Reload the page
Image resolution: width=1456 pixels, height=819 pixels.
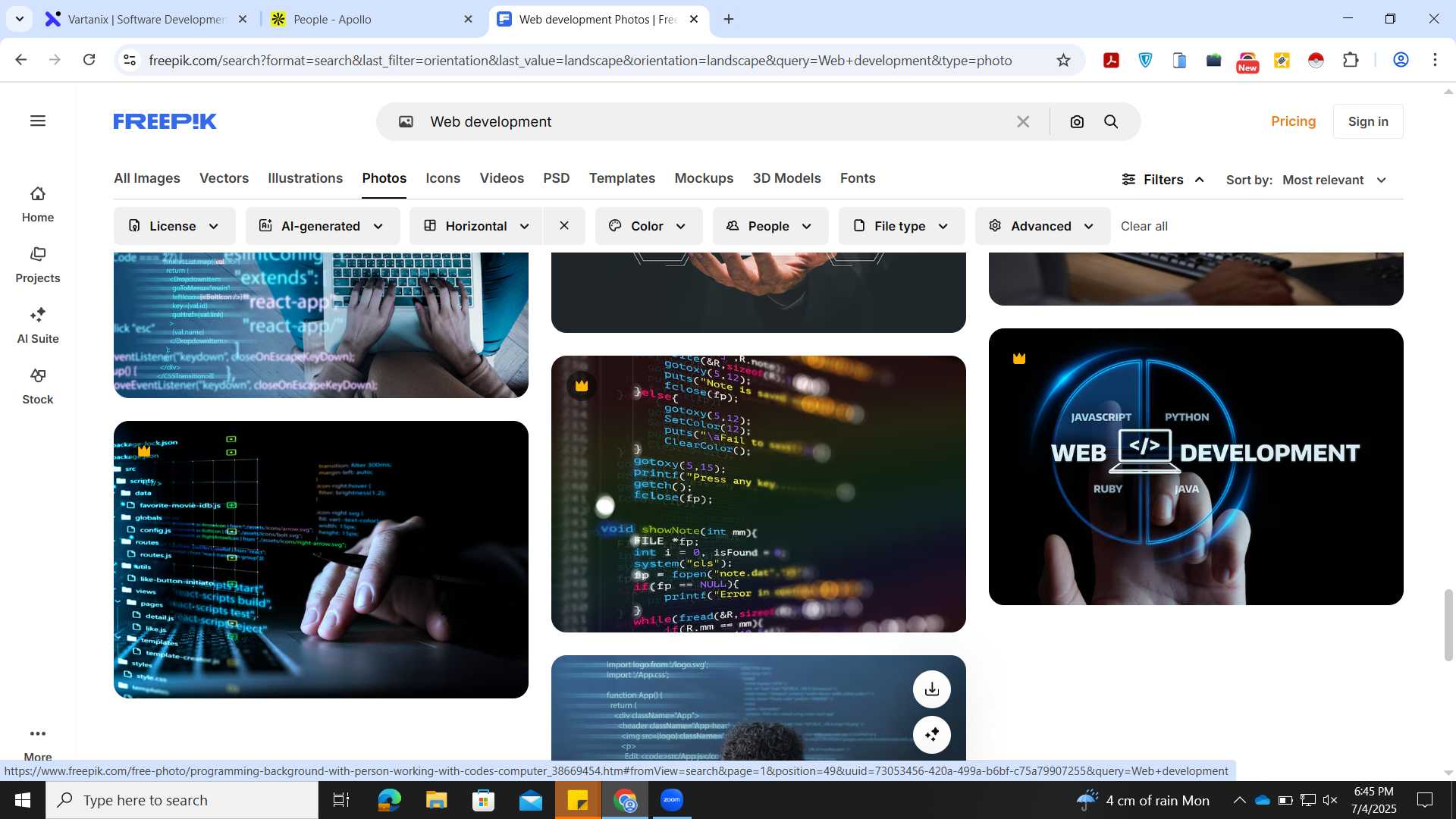(x=89, y=60)
